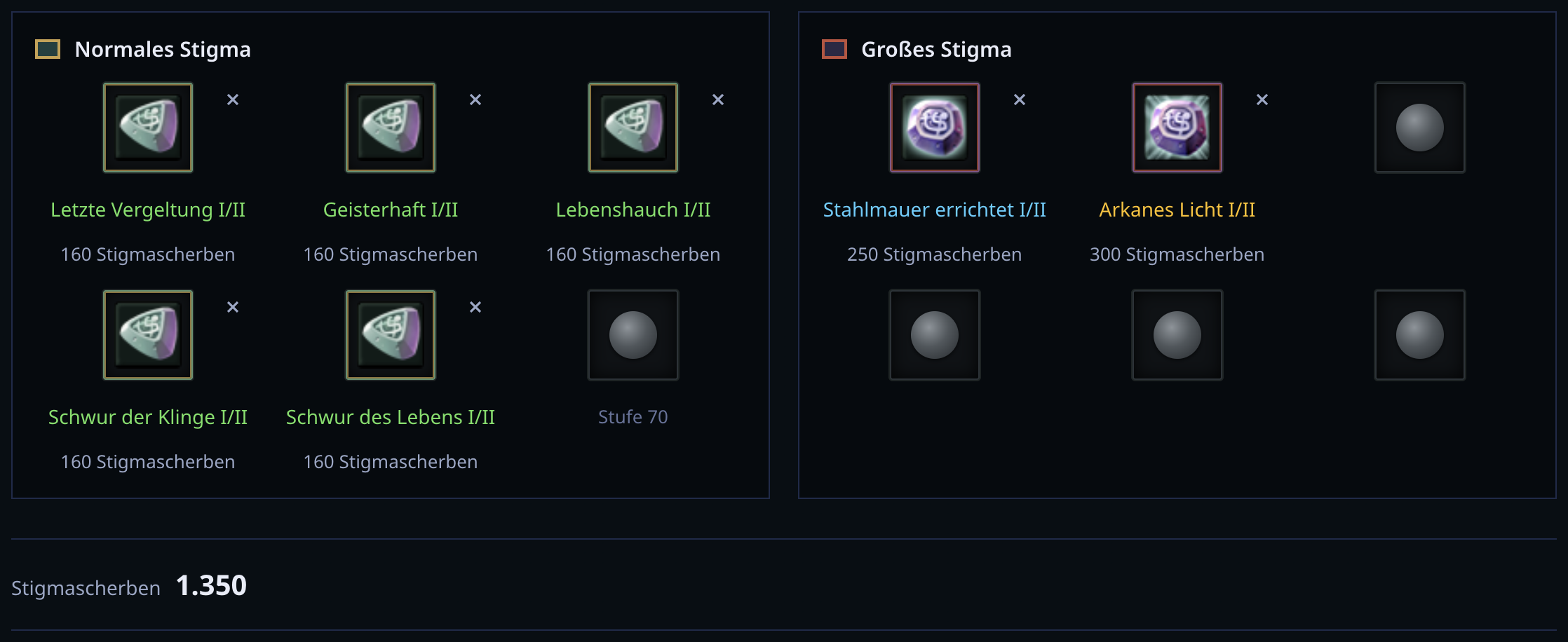This screenshot has height=642, width=1568.
Task: Choose the Schwur des Lebens I/II stigma icon
Action: [391, 335]
